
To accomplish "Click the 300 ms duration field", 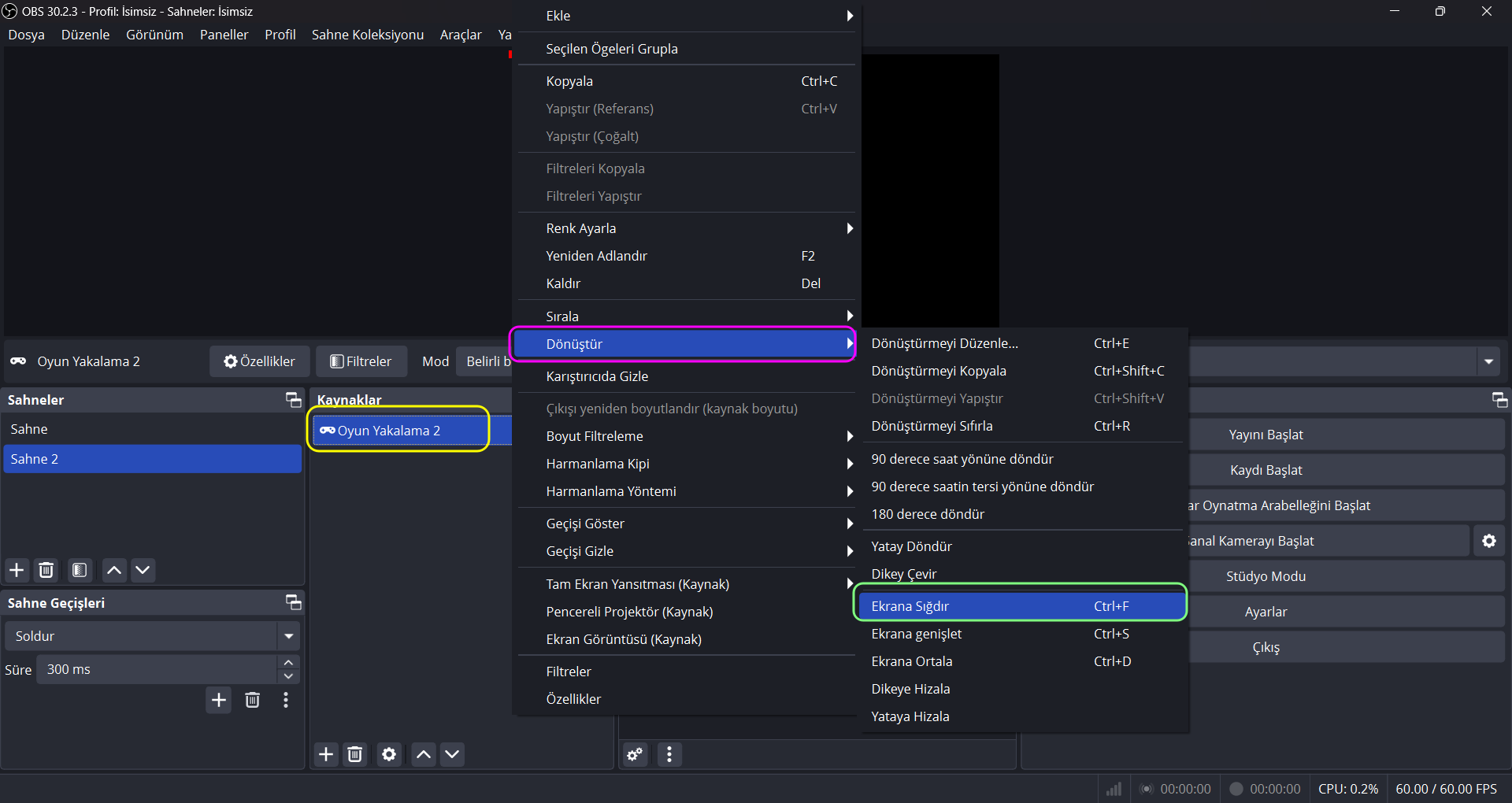I will pos(157,669).
